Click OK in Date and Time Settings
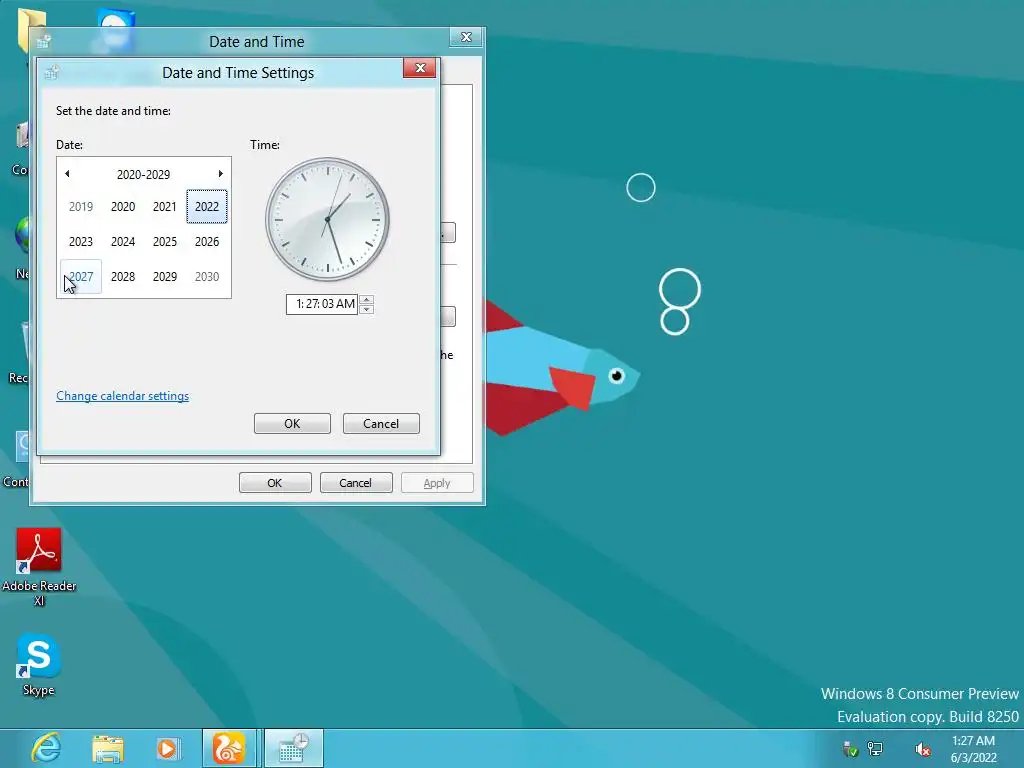This screenshot has width=1024, height=768. point(292,423)
